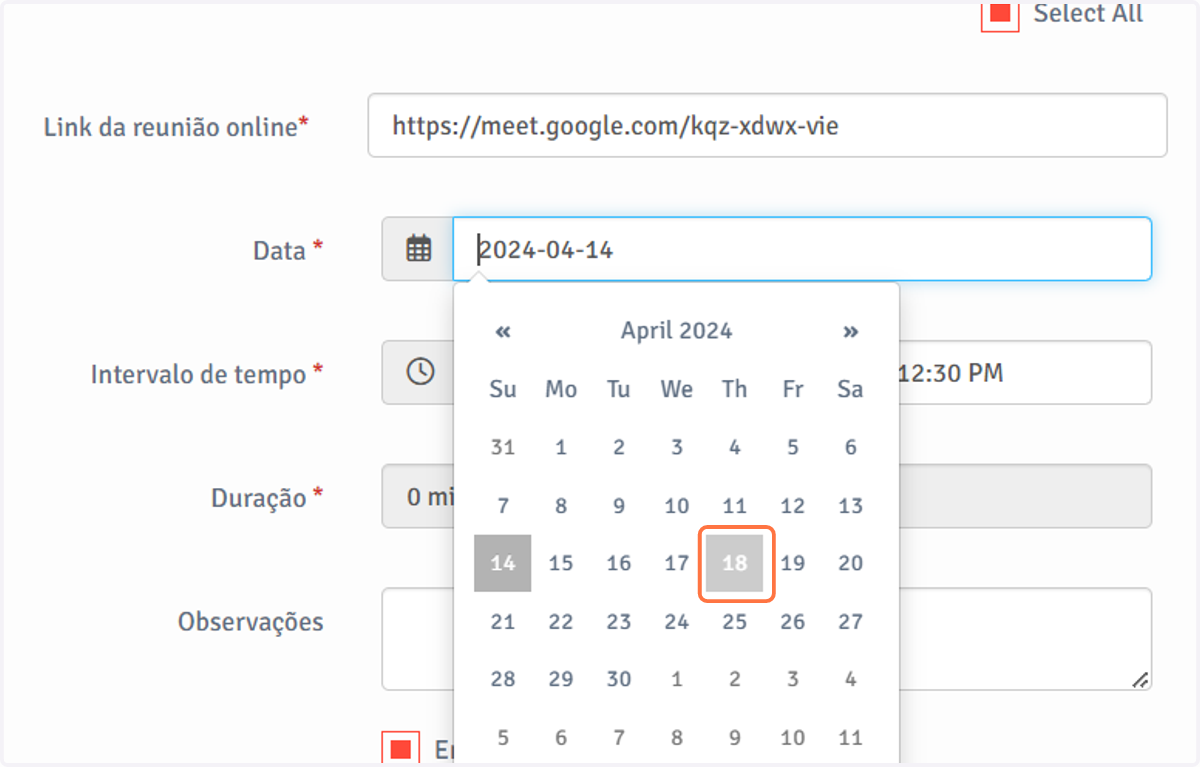Viewport: 1200px width, 767px height.
Task: Select day 12 in the calendar
Action: click(793, 505)
